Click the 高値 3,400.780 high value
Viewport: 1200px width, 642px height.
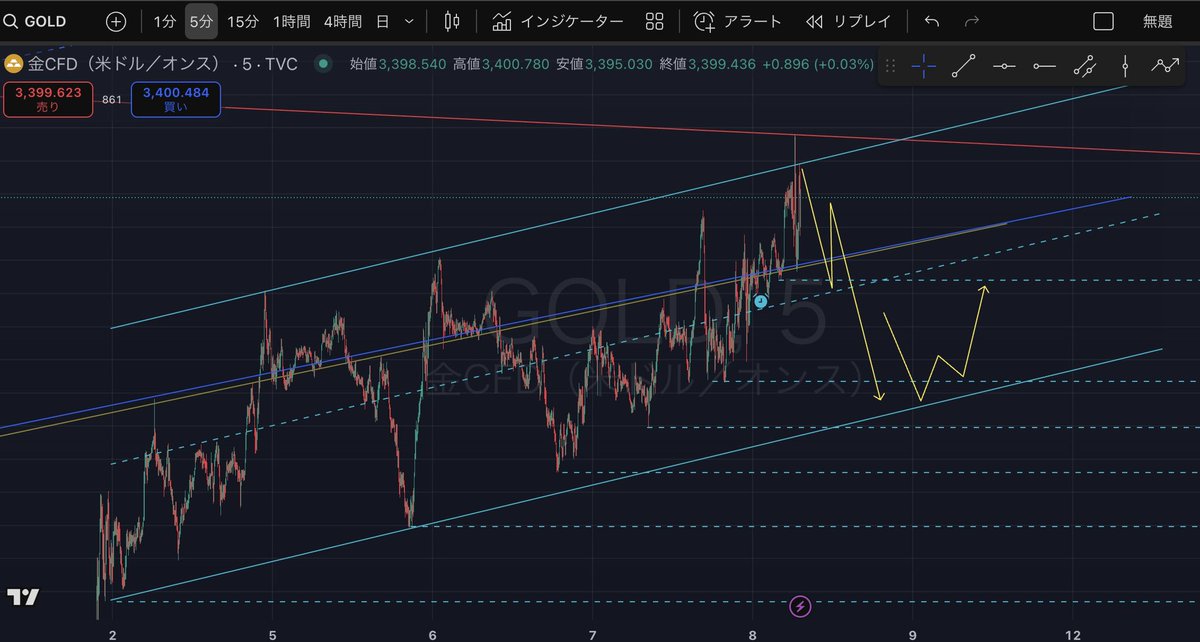click(x=501, y=64)
